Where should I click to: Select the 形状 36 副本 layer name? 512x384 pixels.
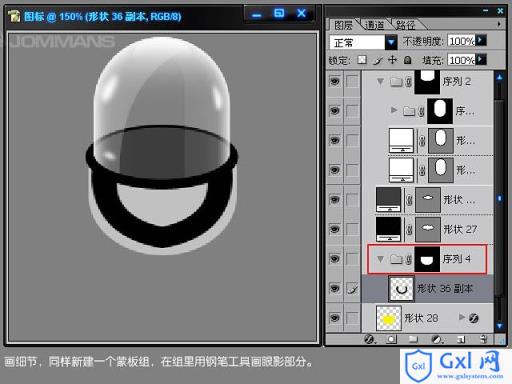[445, 288]
